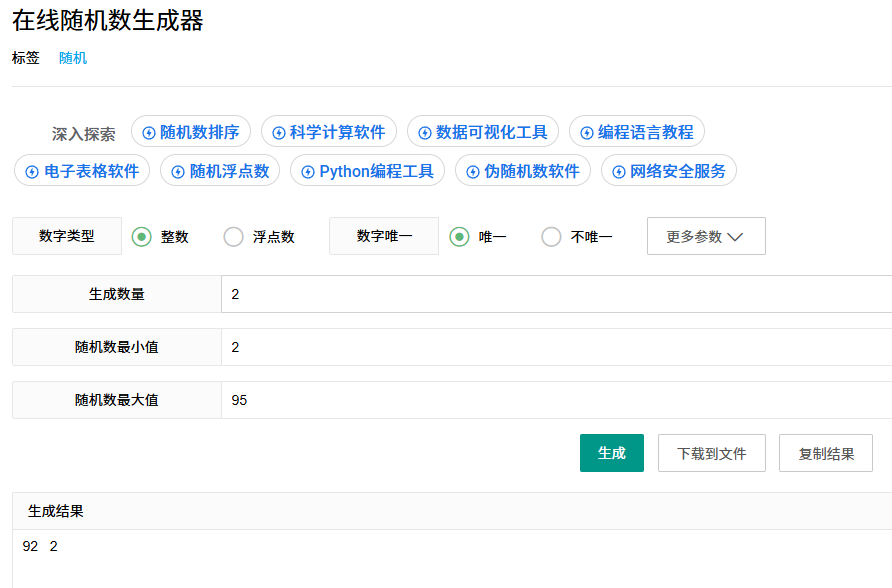Select the 浮点数 radio button

(233, 237)
